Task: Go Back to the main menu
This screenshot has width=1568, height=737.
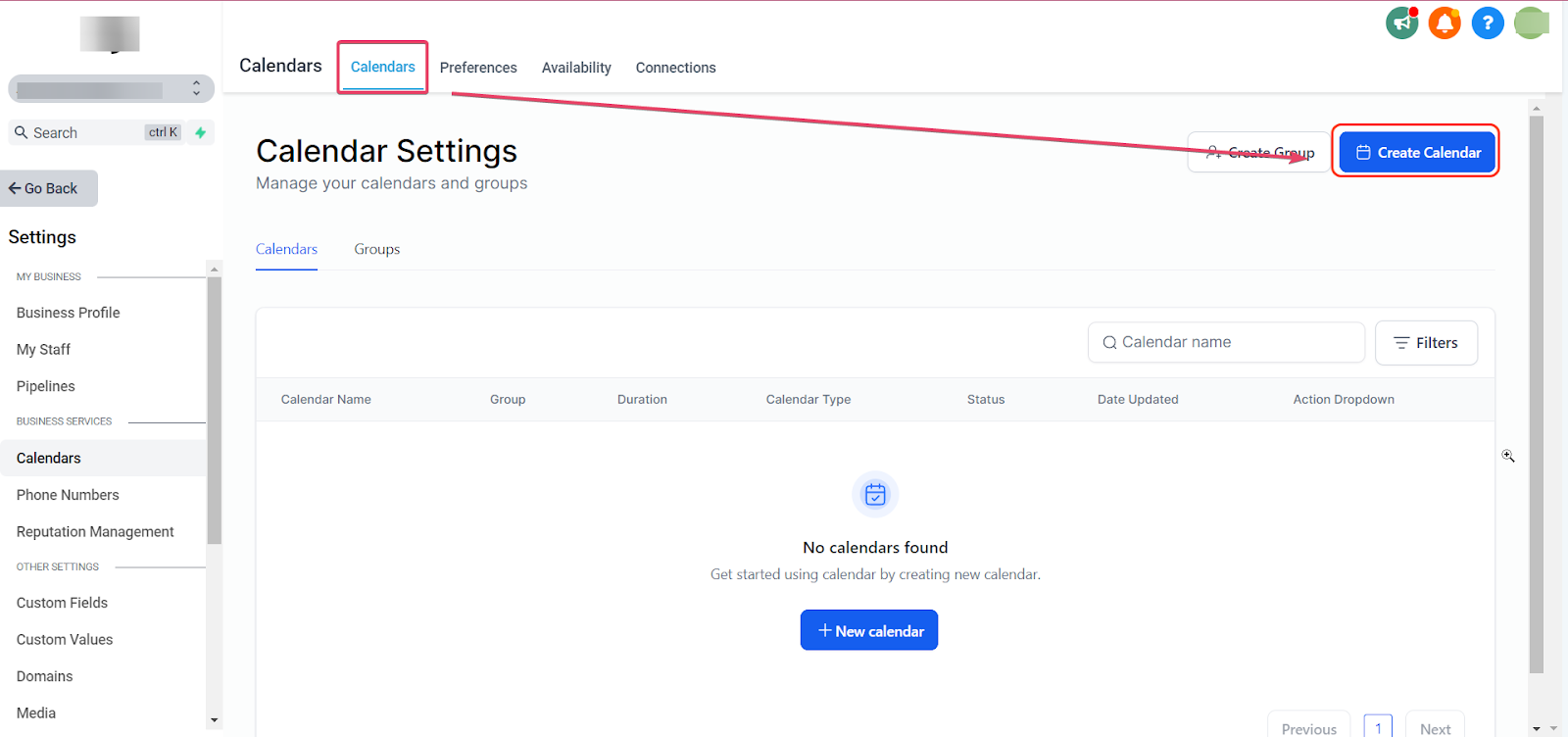Action: click(x=48, y=188)
